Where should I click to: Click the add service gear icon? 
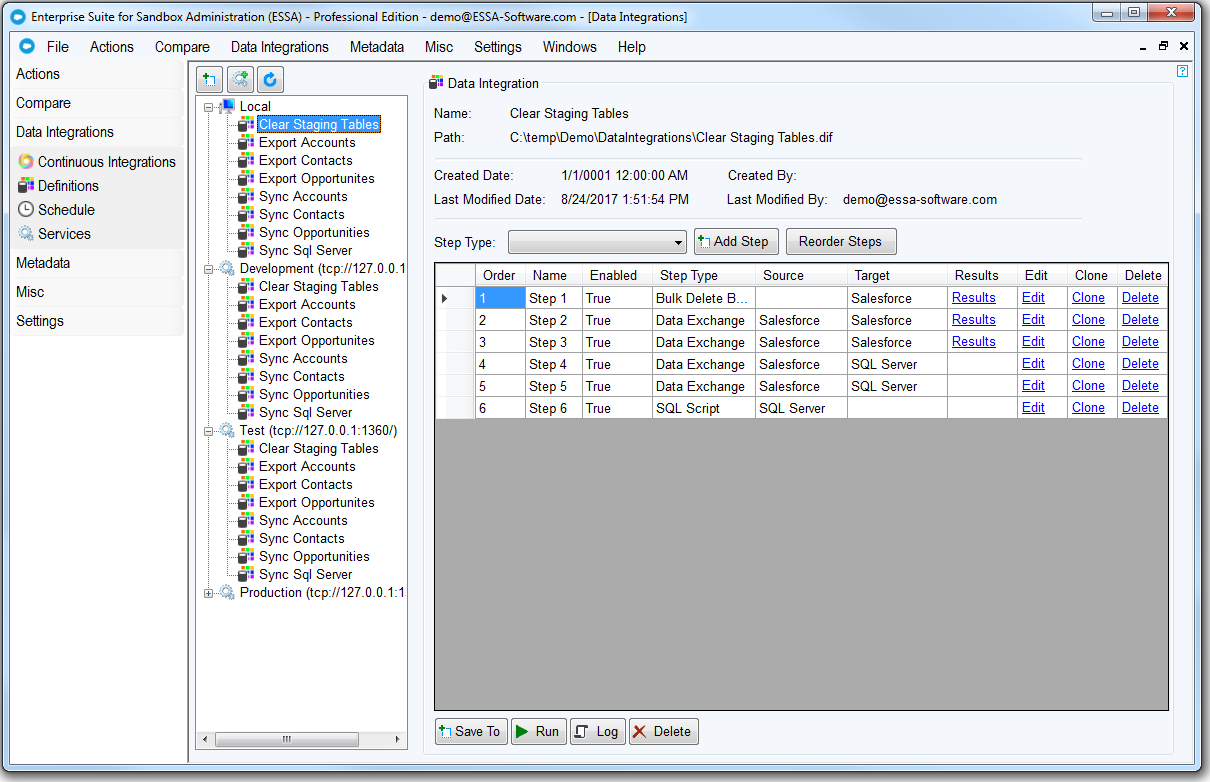pyautogui.click(x=240, y=80)
